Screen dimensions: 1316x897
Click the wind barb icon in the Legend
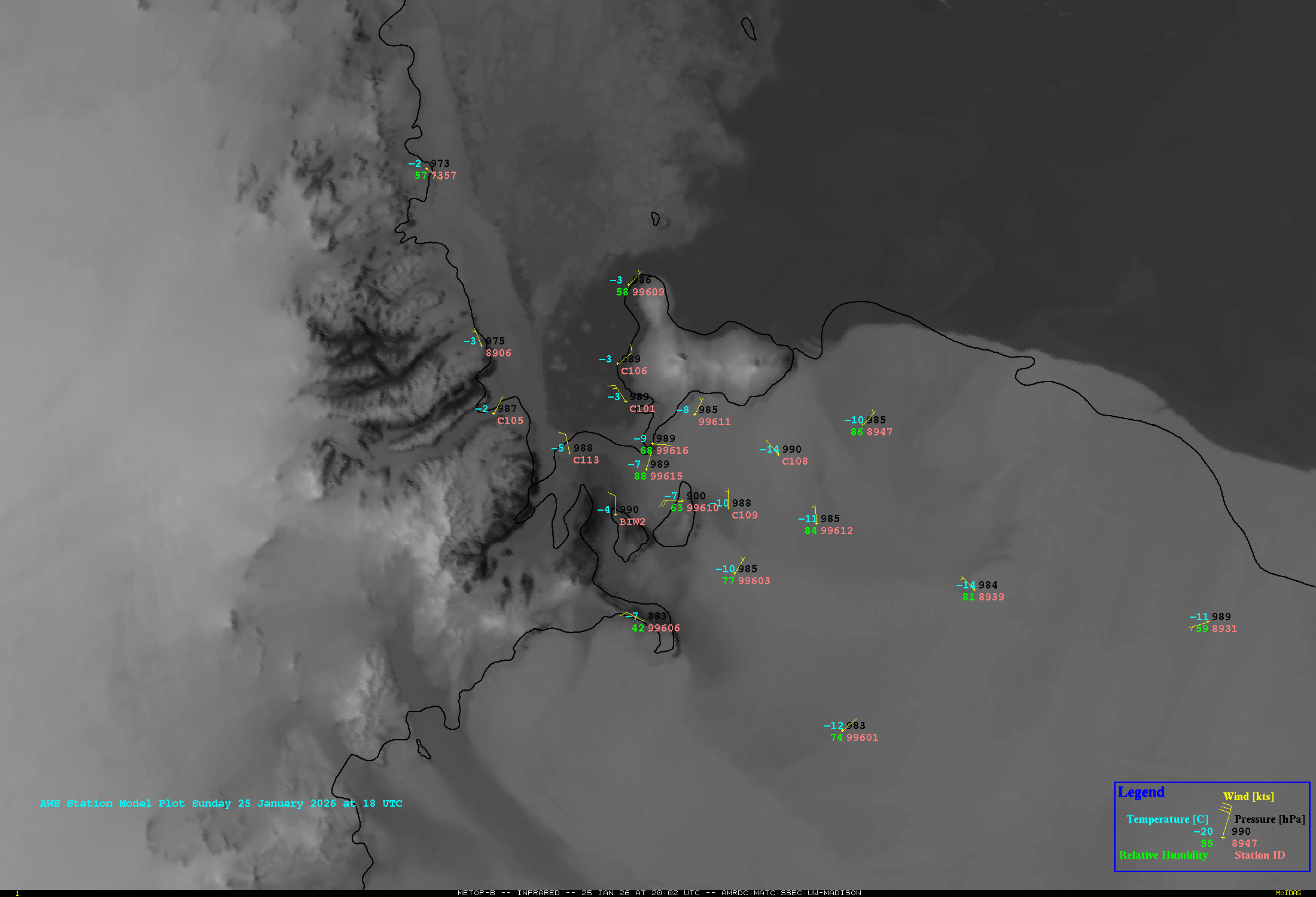[1225, 821]
